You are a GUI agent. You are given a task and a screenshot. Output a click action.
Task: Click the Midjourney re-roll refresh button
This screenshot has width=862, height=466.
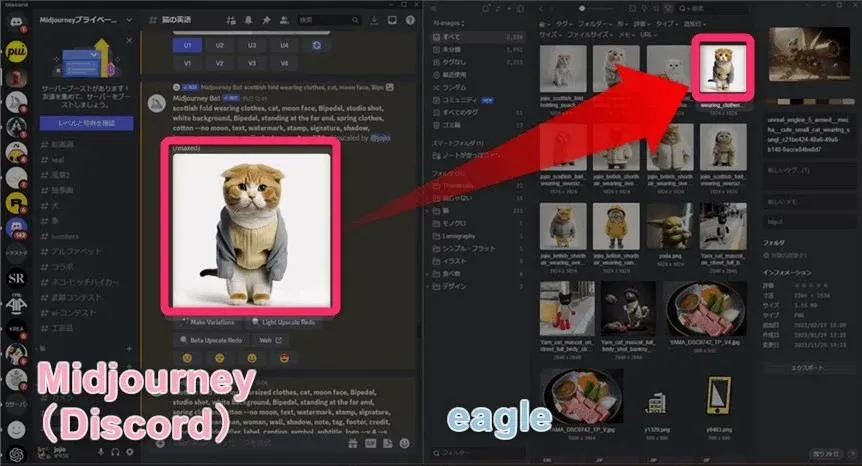tap(317, 46)
